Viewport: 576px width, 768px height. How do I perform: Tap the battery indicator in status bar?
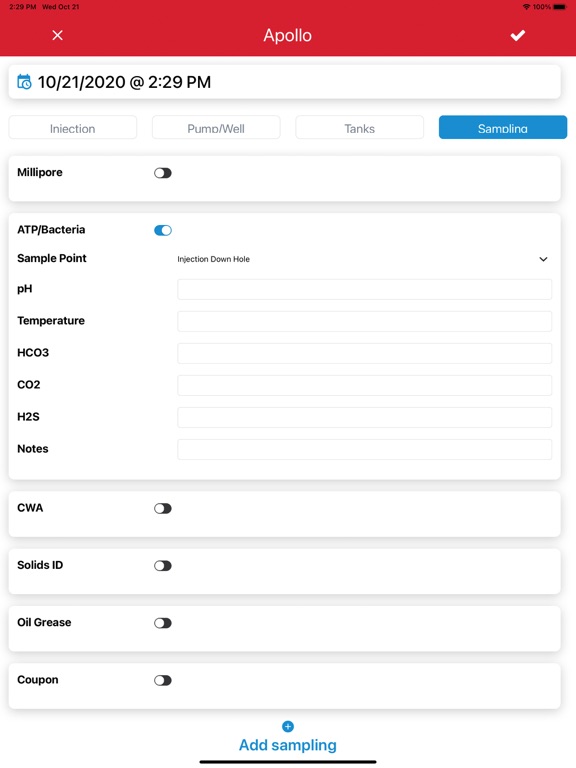click(559, 7)
